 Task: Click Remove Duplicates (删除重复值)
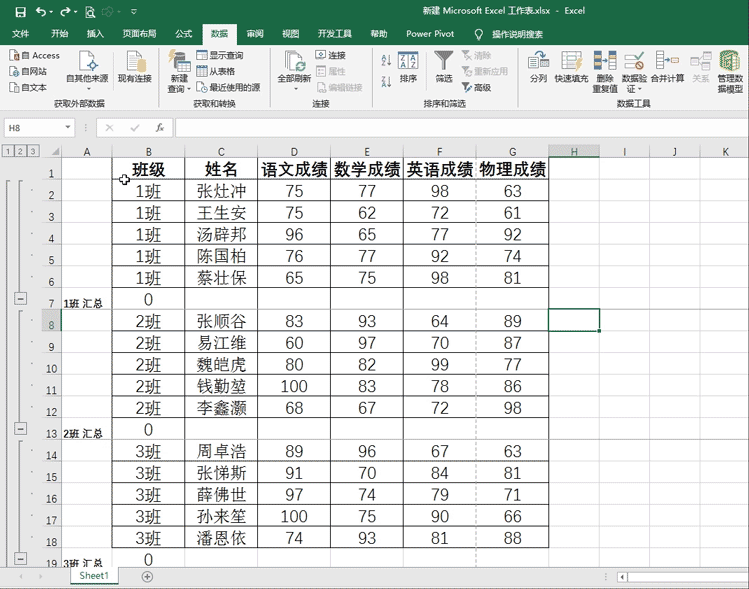[605, 72]
